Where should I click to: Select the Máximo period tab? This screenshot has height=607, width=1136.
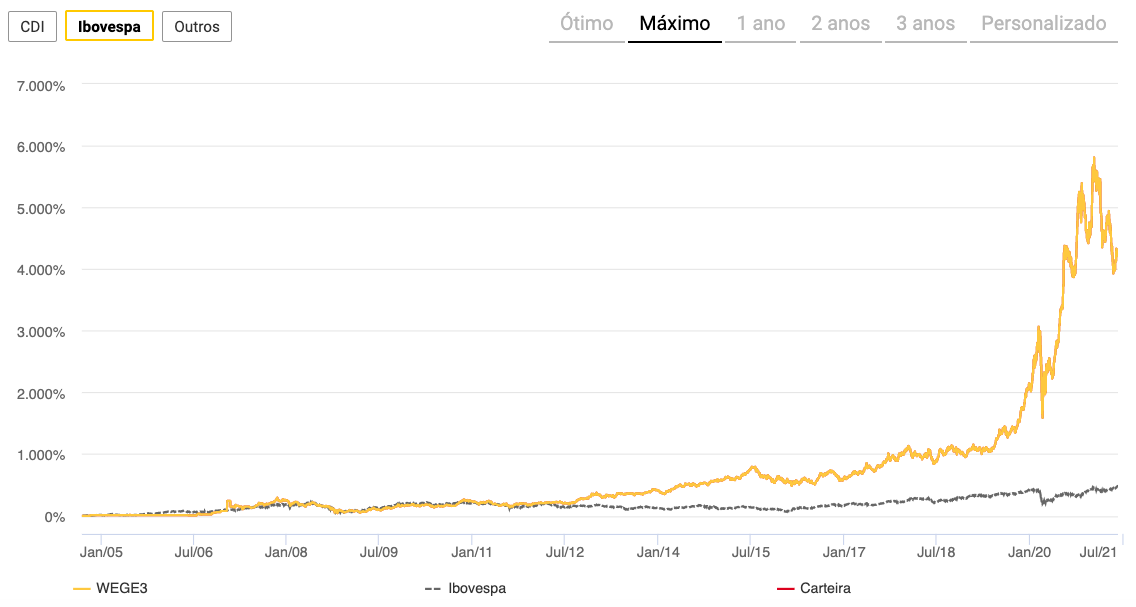(x=675, y=24)
